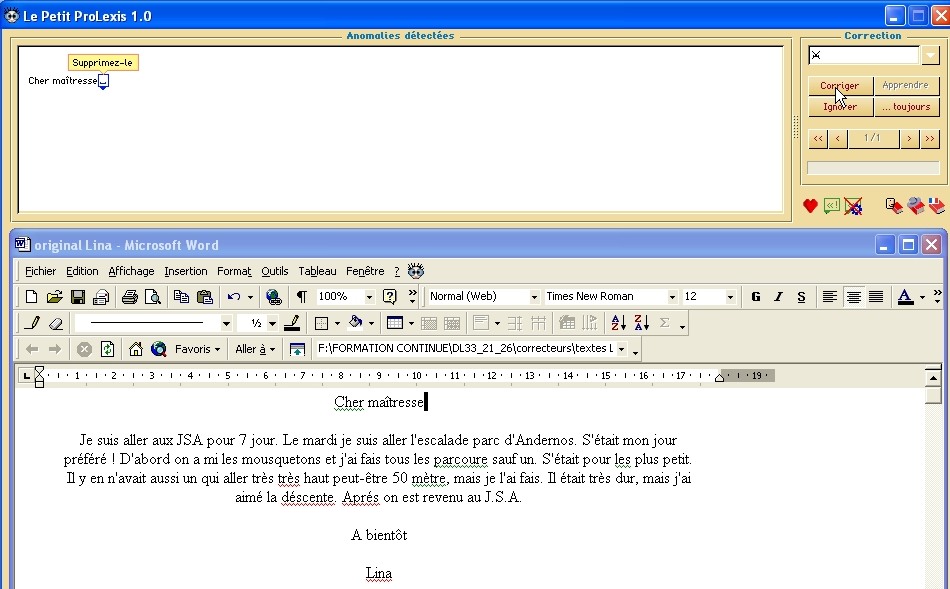Select the draw table pencil tool
The image size is (950, 589).
(32, 323)
